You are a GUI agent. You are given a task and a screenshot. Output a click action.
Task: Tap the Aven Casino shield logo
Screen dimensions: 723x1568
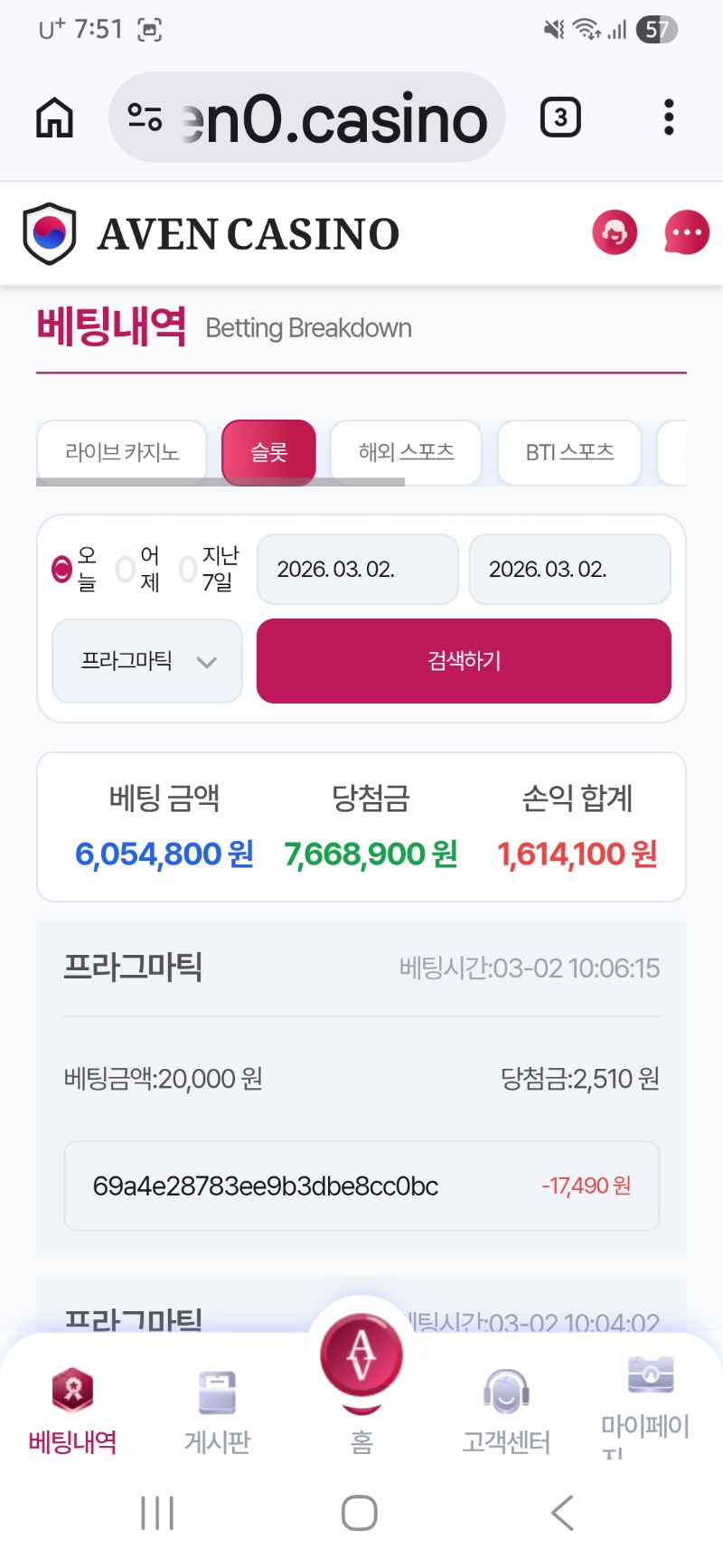pos(49,233)
